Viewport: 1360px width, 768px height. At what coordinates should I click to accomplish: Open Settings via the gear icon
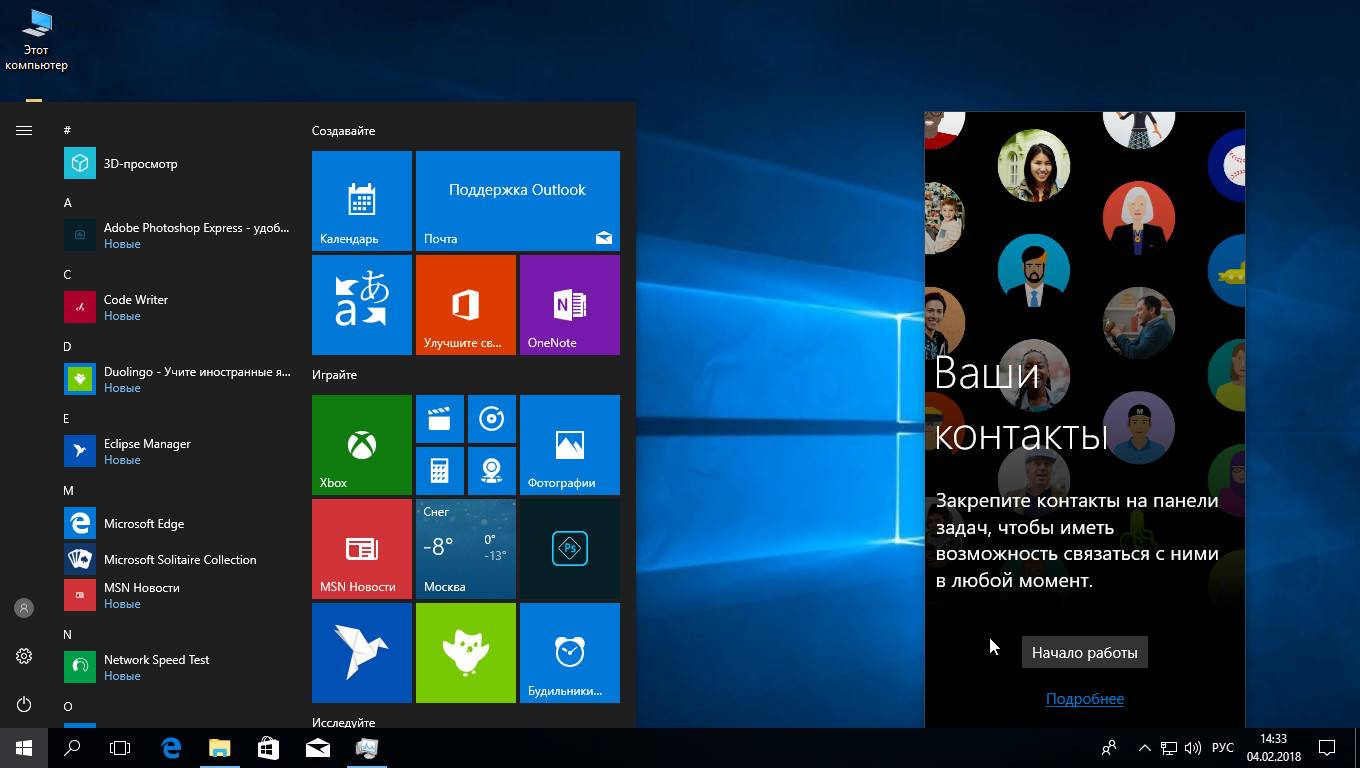coord(24,656)
